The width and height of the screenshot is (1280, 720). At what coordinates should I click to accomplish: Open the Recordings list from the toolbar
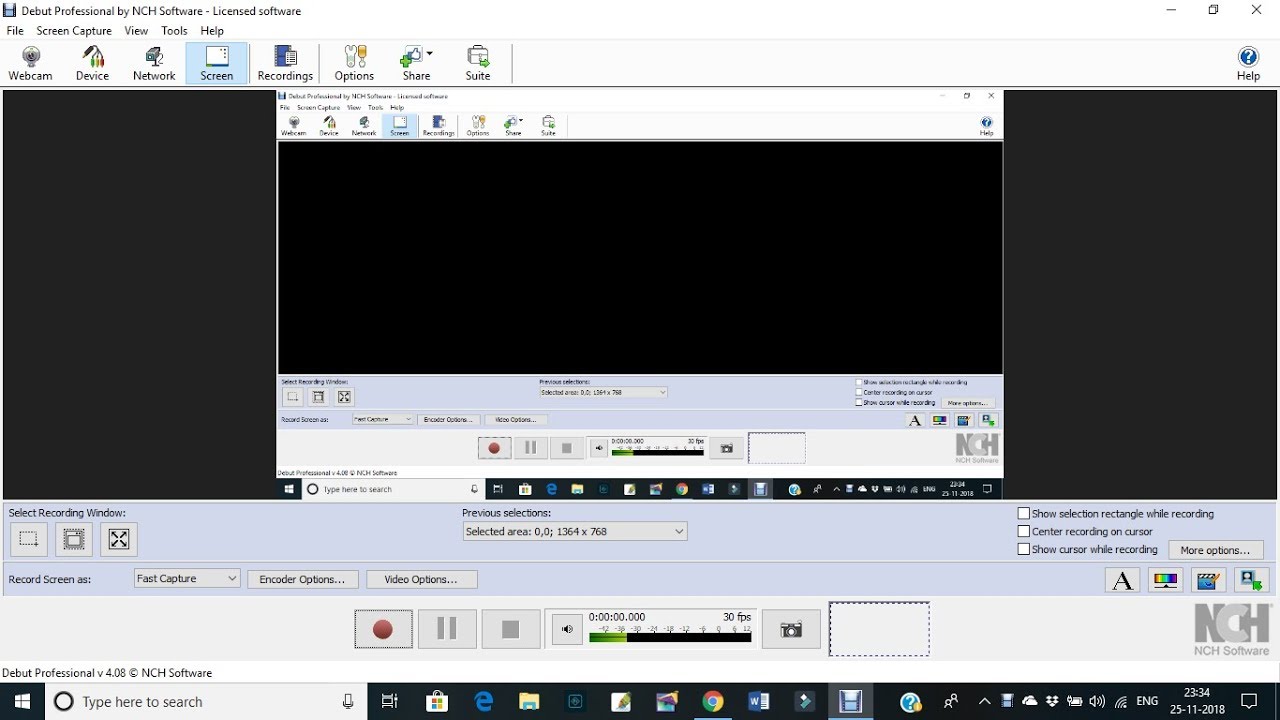coord(285,63)
